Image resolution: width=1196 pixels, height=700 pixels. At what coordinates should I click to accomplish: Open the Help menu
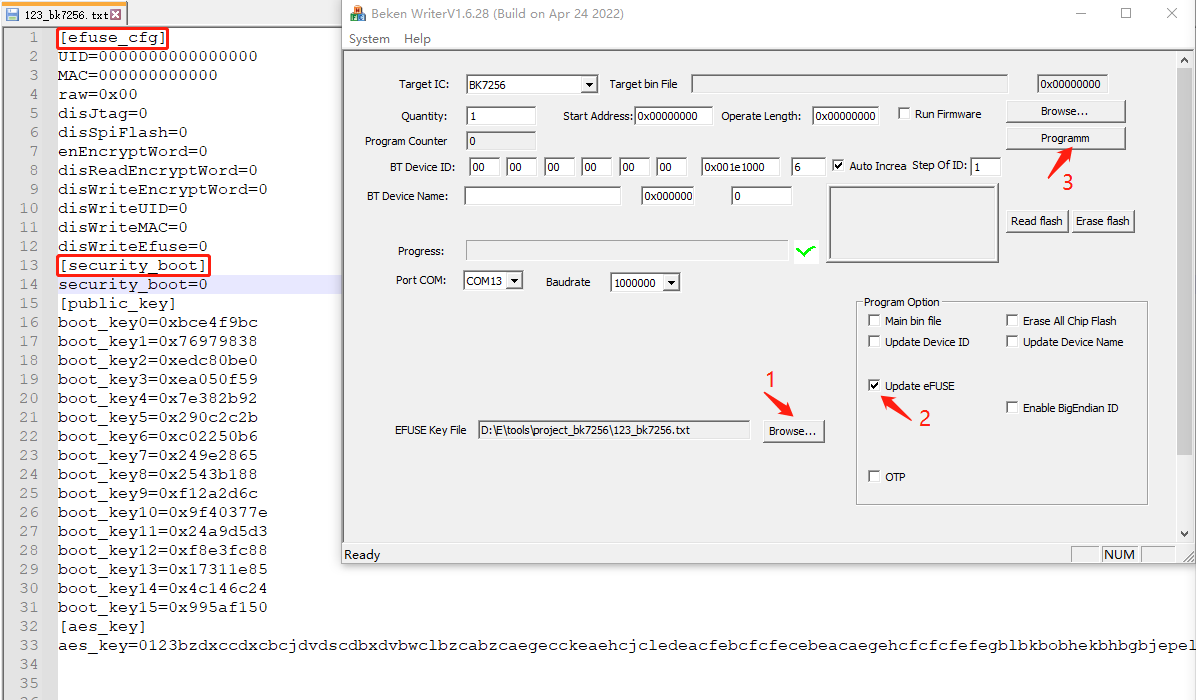417,39
